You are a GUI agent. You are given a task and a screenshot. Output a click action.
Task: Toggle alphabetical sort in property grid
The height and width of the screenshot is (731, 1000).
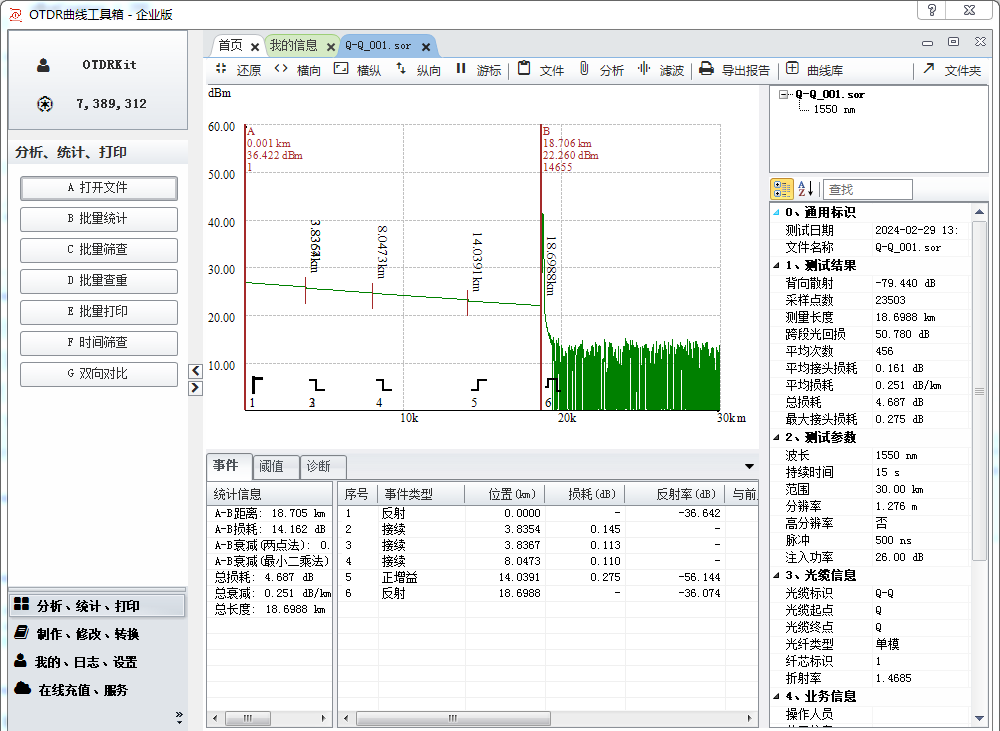(805, 189)
